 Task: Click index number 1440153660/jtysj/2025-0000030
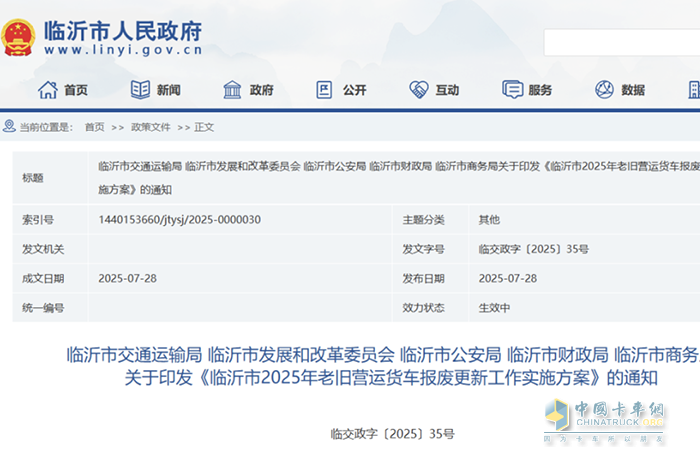pyautogui.click(x=179, y=220)
